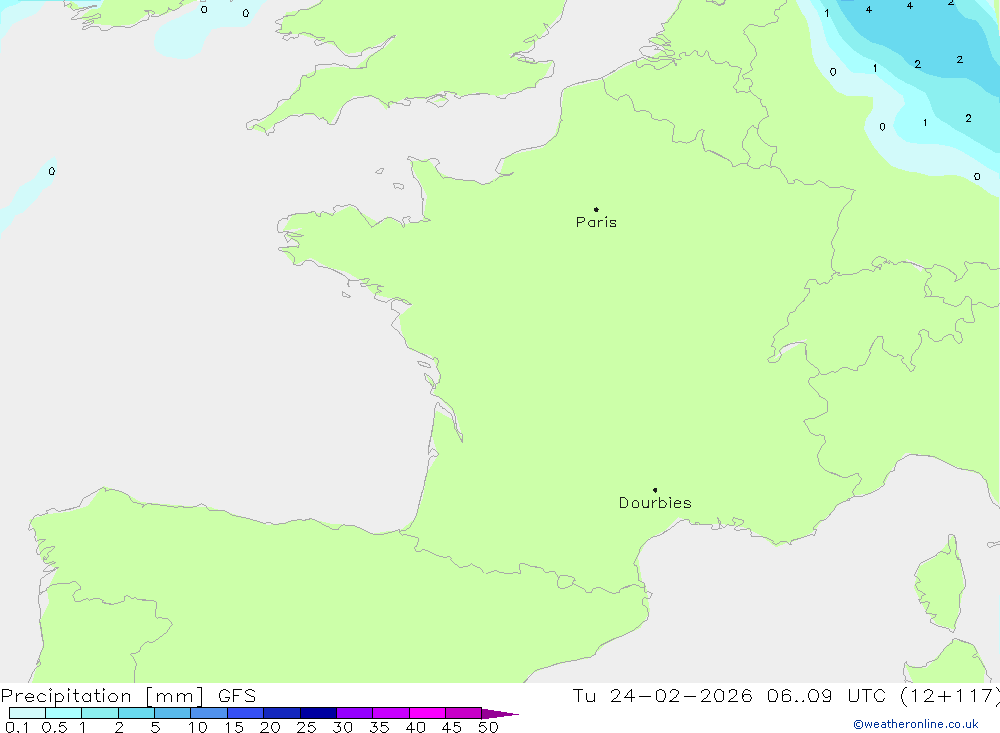The height and width of the screenshot is (733, 1000).
Task: Click the '0' precipitation value off western coast
Action: (52, 171)
